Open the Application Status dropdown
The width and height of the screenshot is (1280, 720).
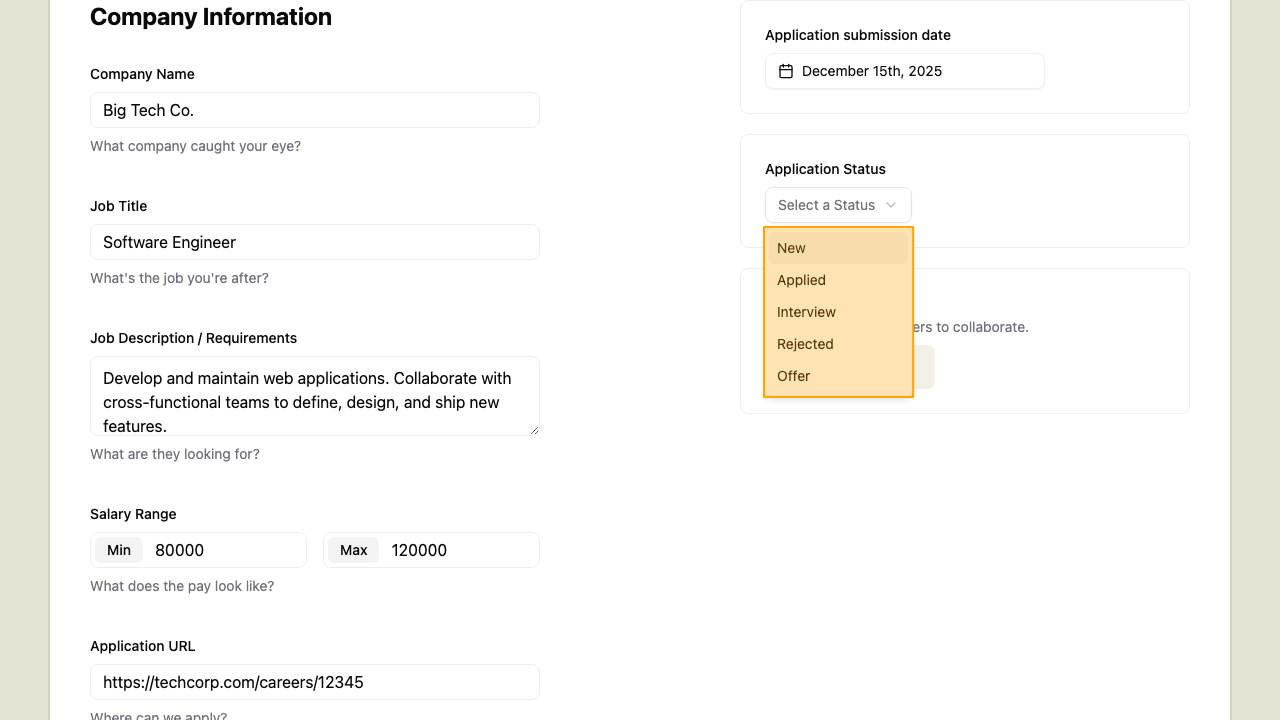point(838,205)
